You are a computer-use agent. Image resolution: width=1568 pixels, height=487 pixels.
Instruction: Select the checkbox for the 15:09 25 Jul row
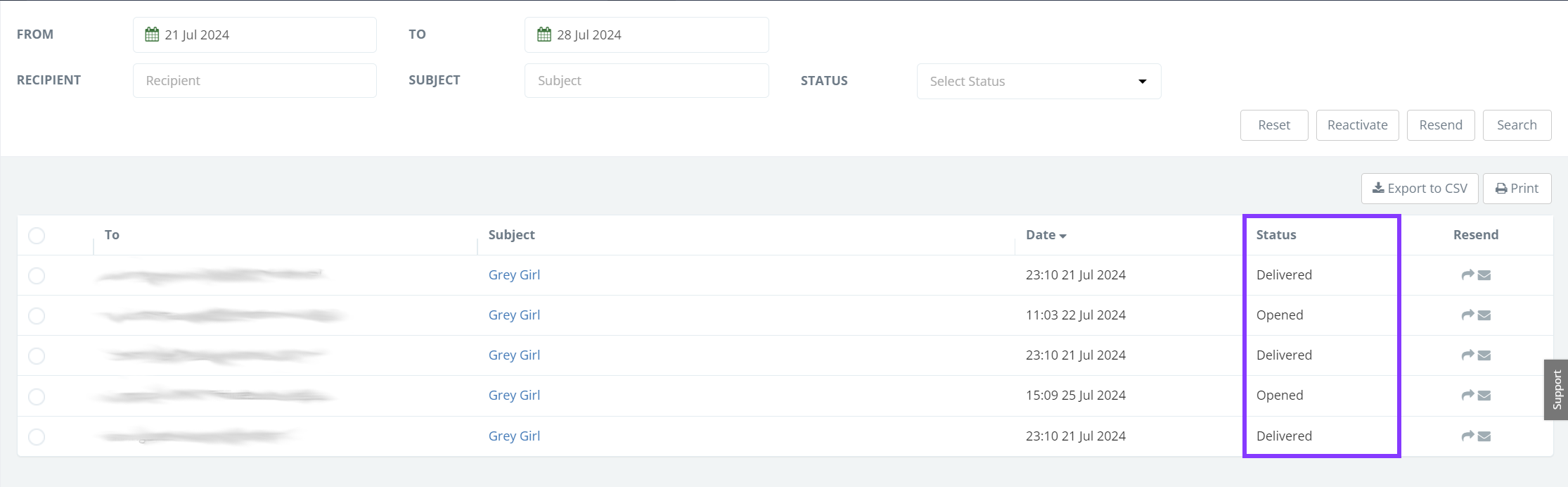(x=37, y=397)
